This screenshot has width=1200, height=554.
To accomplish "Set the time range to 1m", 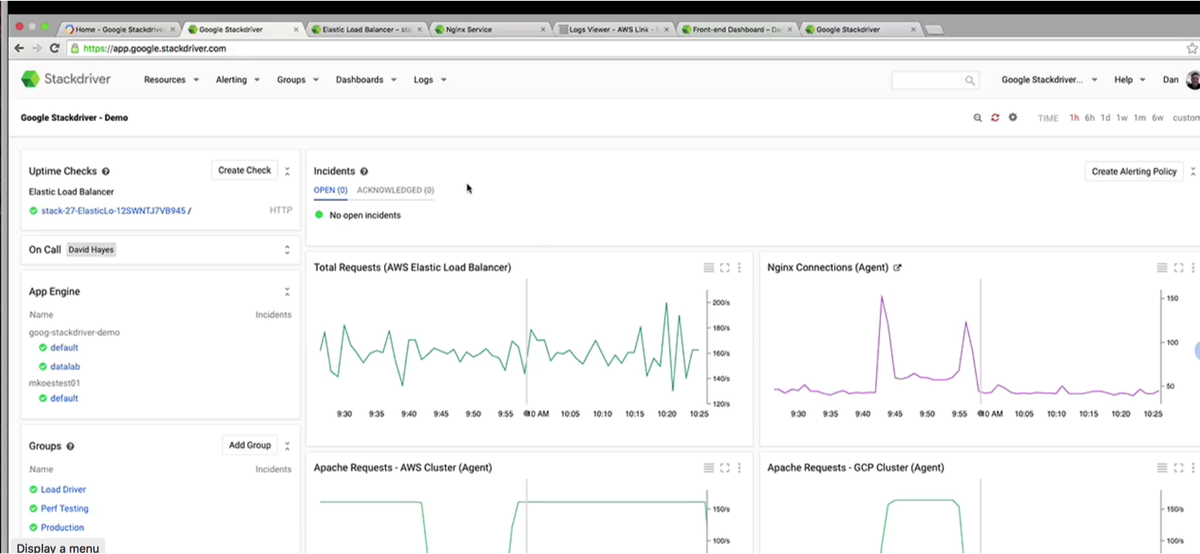I will (x=1140, y=118).
